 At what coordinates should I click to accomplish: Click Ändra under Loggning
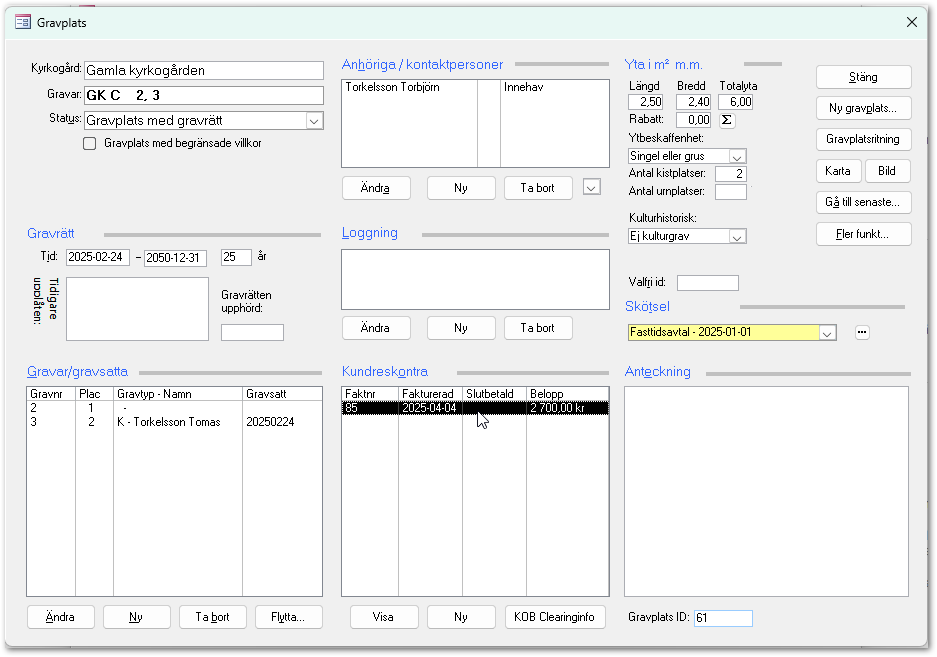[376, 328]
